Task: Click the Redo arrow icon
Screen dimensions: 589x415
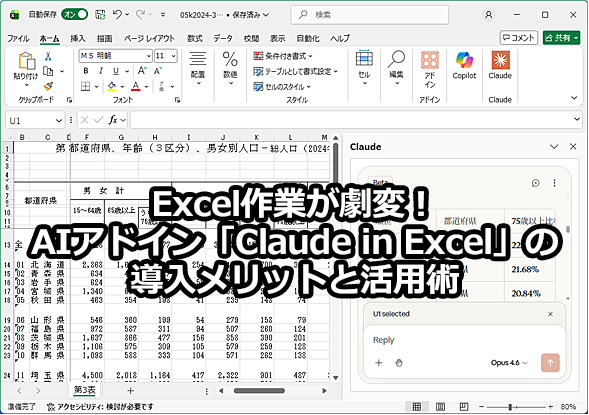Action: click(x=140, y=15)
